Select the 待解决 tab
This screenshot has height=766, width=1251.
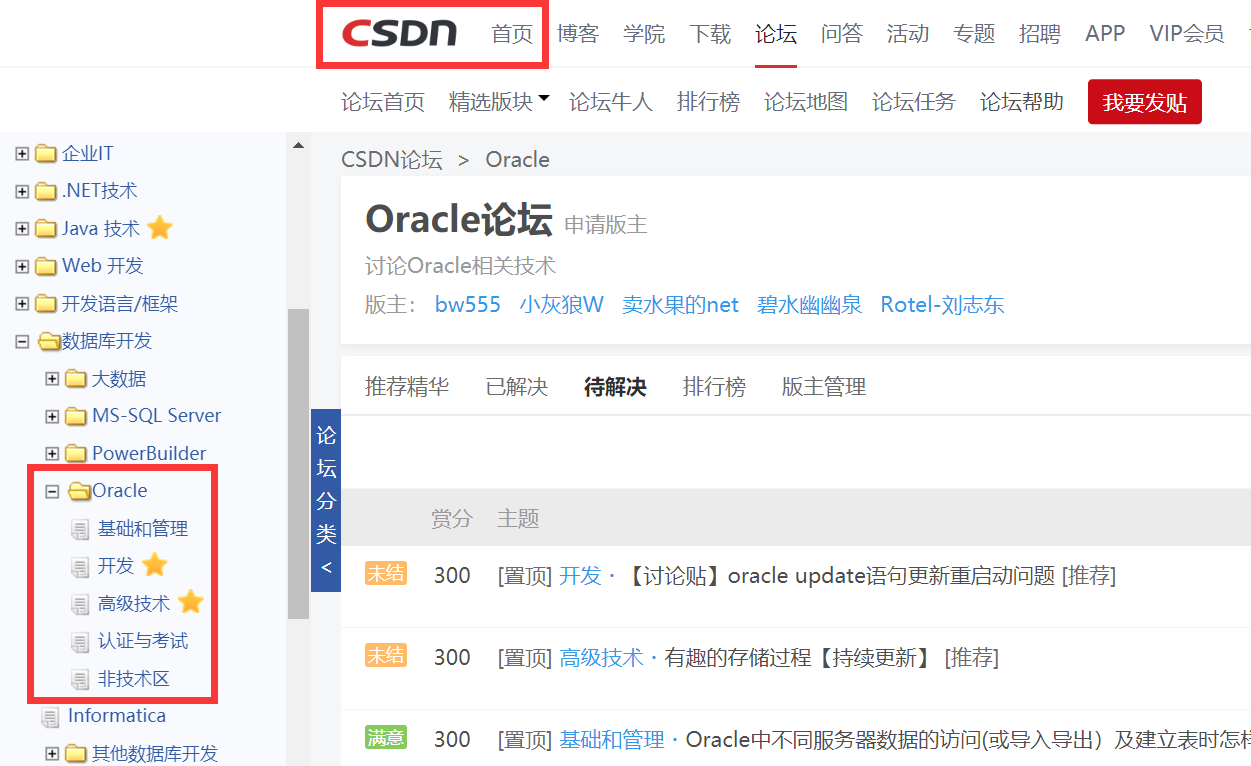tap(615, 387)
